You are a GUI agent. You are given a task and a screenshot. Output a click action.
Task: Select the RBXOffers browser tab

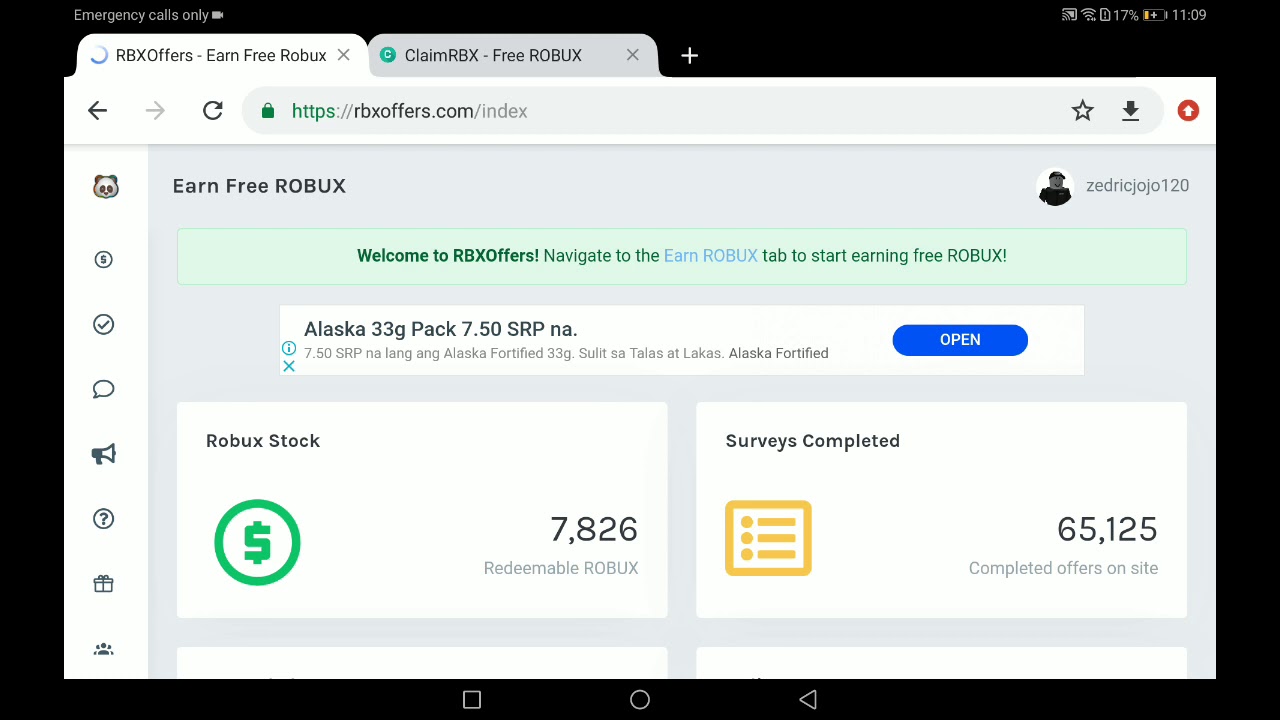(220, 56)
